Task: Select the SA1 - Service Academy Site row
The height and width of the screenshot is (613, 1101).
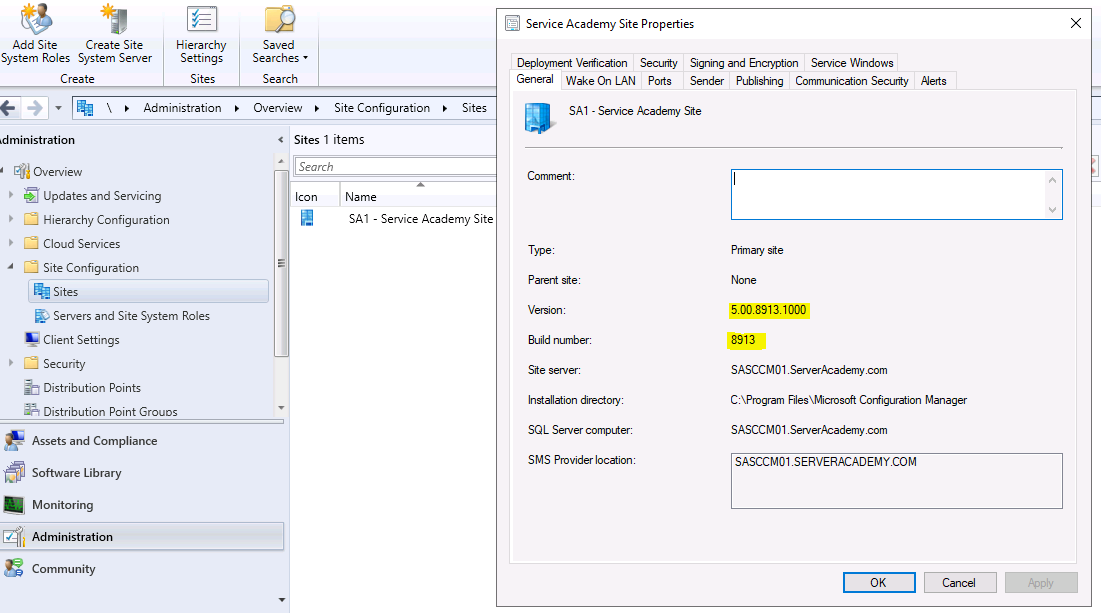Action: pos(420,219)
